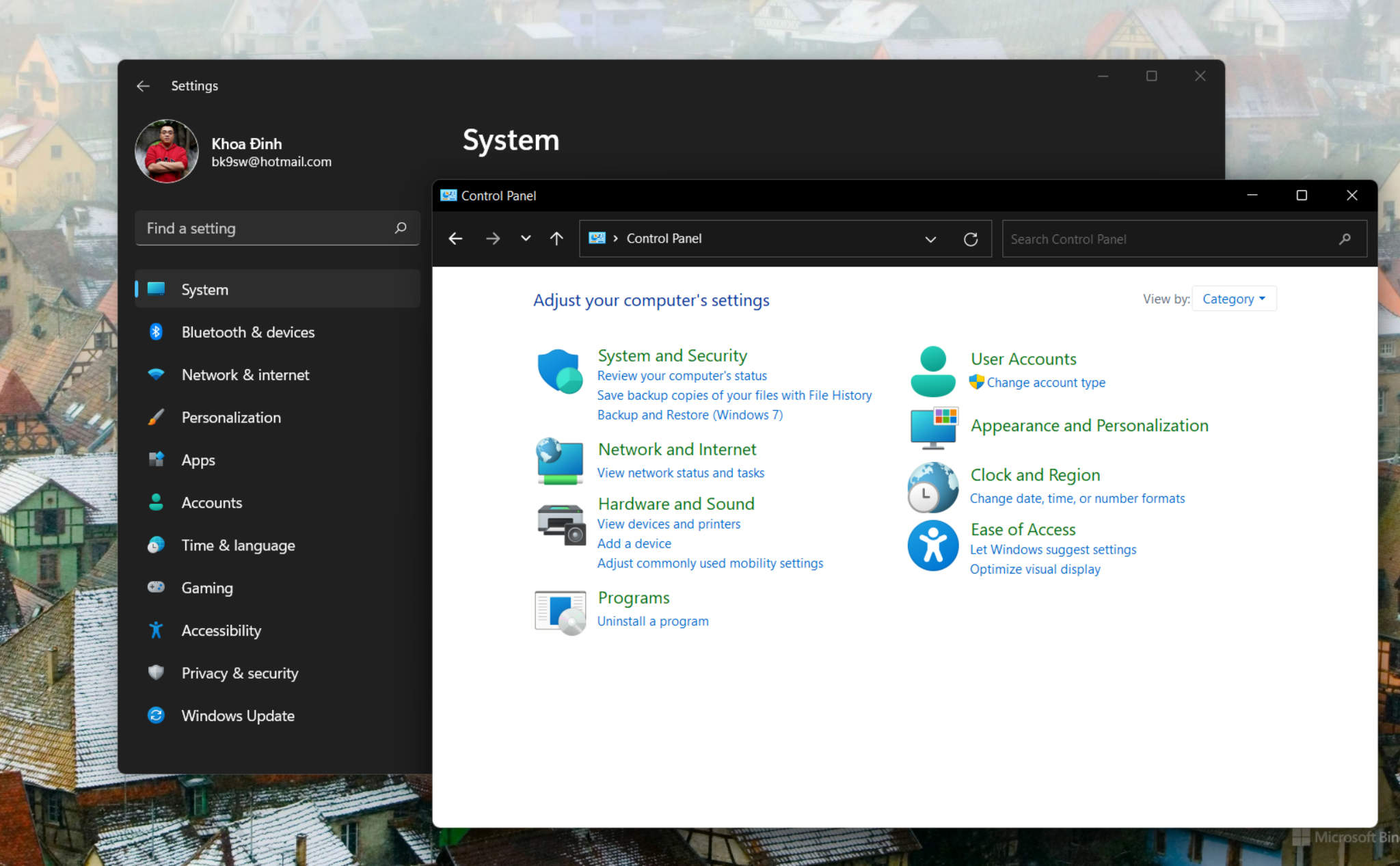Open the View by Category dropdown
Viewport: 1400px width, 866px height.
[x=1233, y=298]
